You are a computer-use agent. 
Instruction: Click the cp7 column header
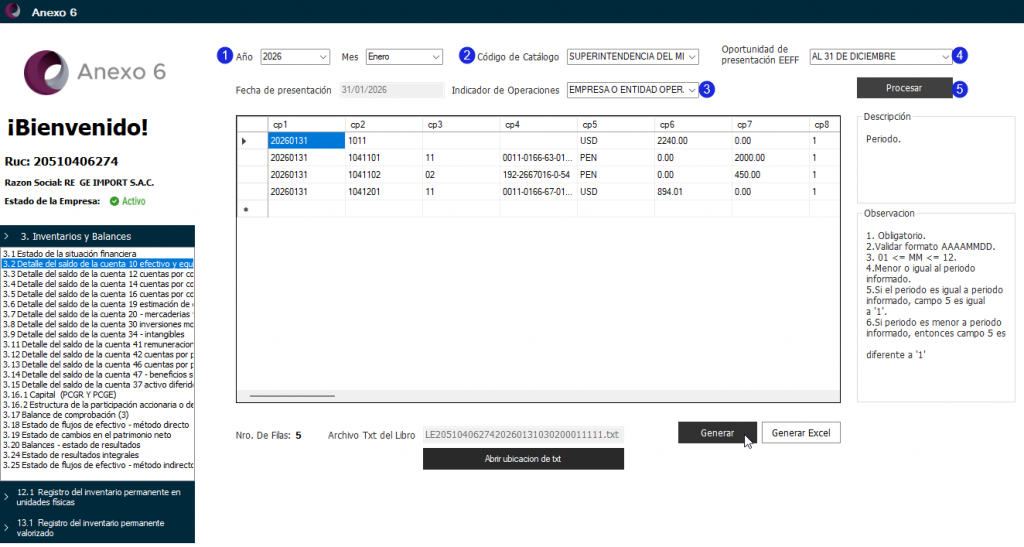point(771,125)
